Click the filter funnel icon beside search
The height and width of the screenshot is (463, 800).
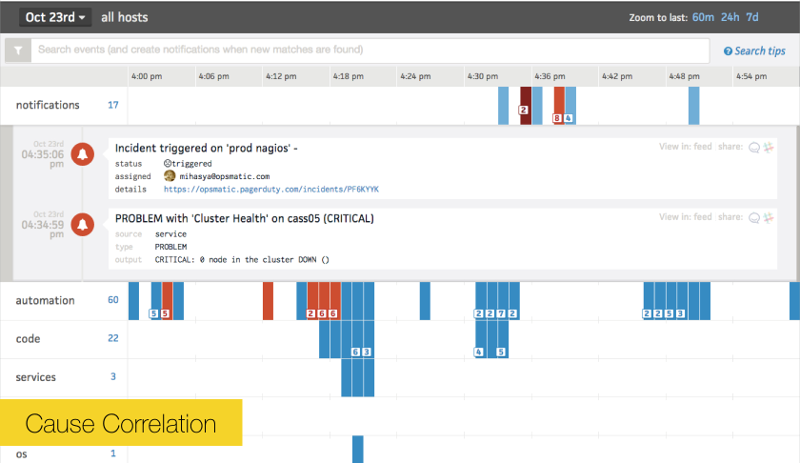pyautogui.click(x=16, y=50)
